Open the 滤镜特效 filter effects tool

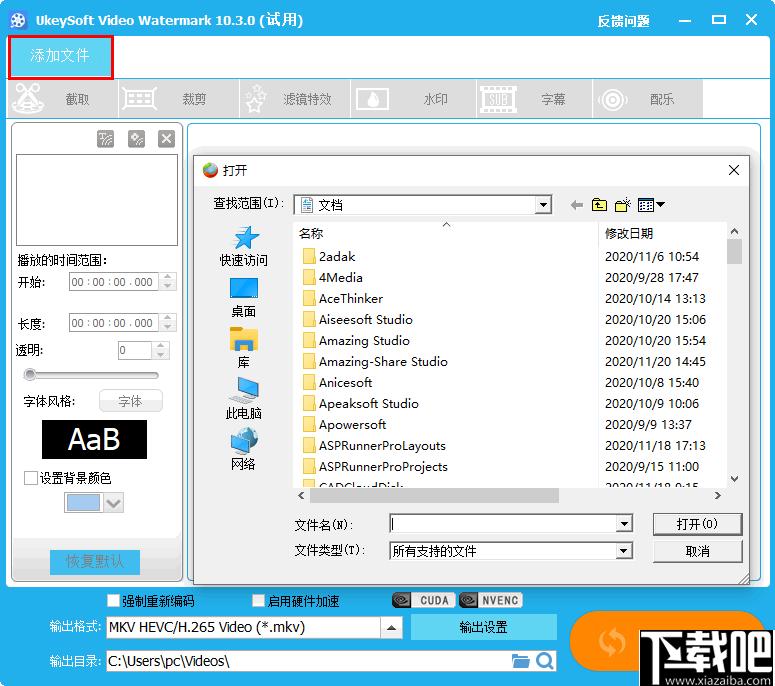tap(295, 99)
